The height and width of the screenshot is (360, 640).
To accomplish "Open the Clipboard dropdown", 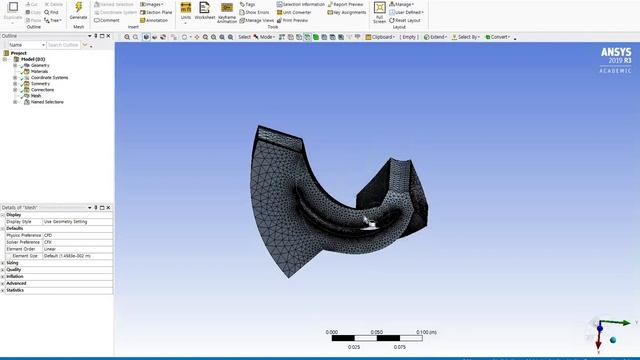I will pos(380,37).
